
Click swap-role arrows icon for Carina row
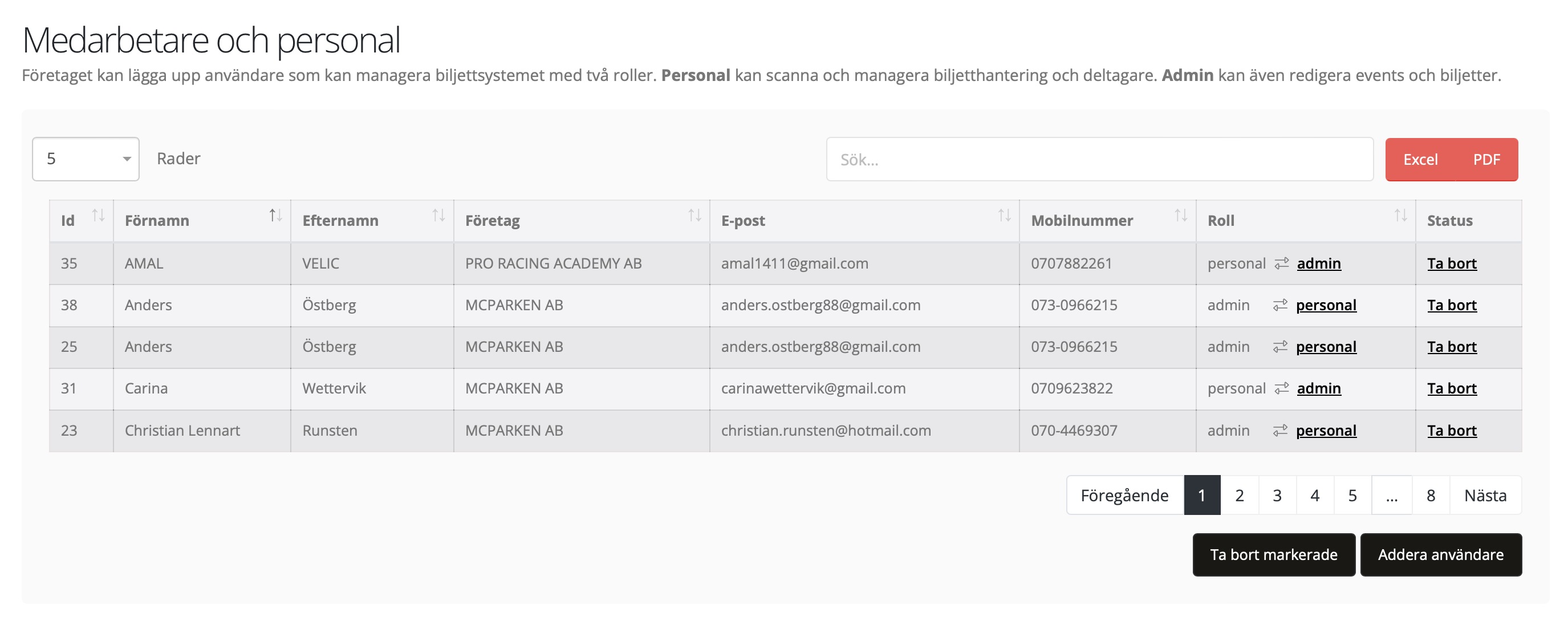click(1281, 388)
